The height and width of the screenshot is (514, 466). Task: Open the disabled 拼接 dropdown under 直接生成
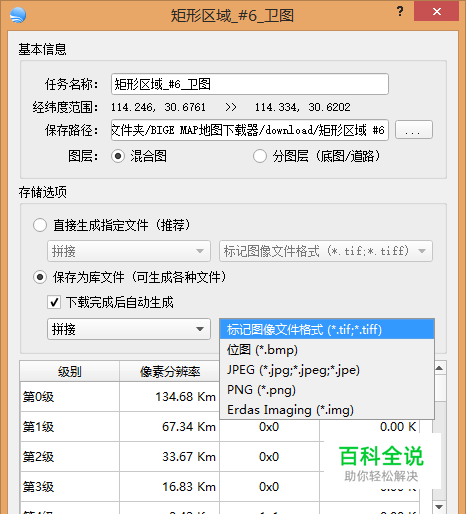[129, 251]
